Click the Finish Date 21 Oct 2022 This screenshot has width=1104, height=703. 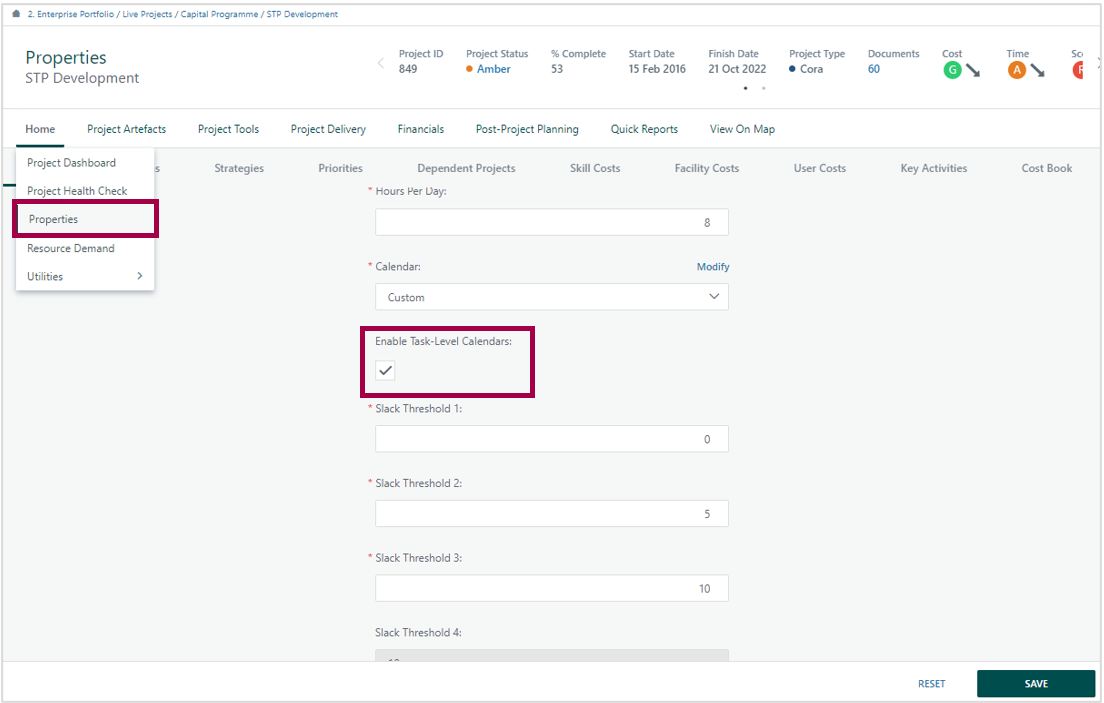tap(736, 69)
